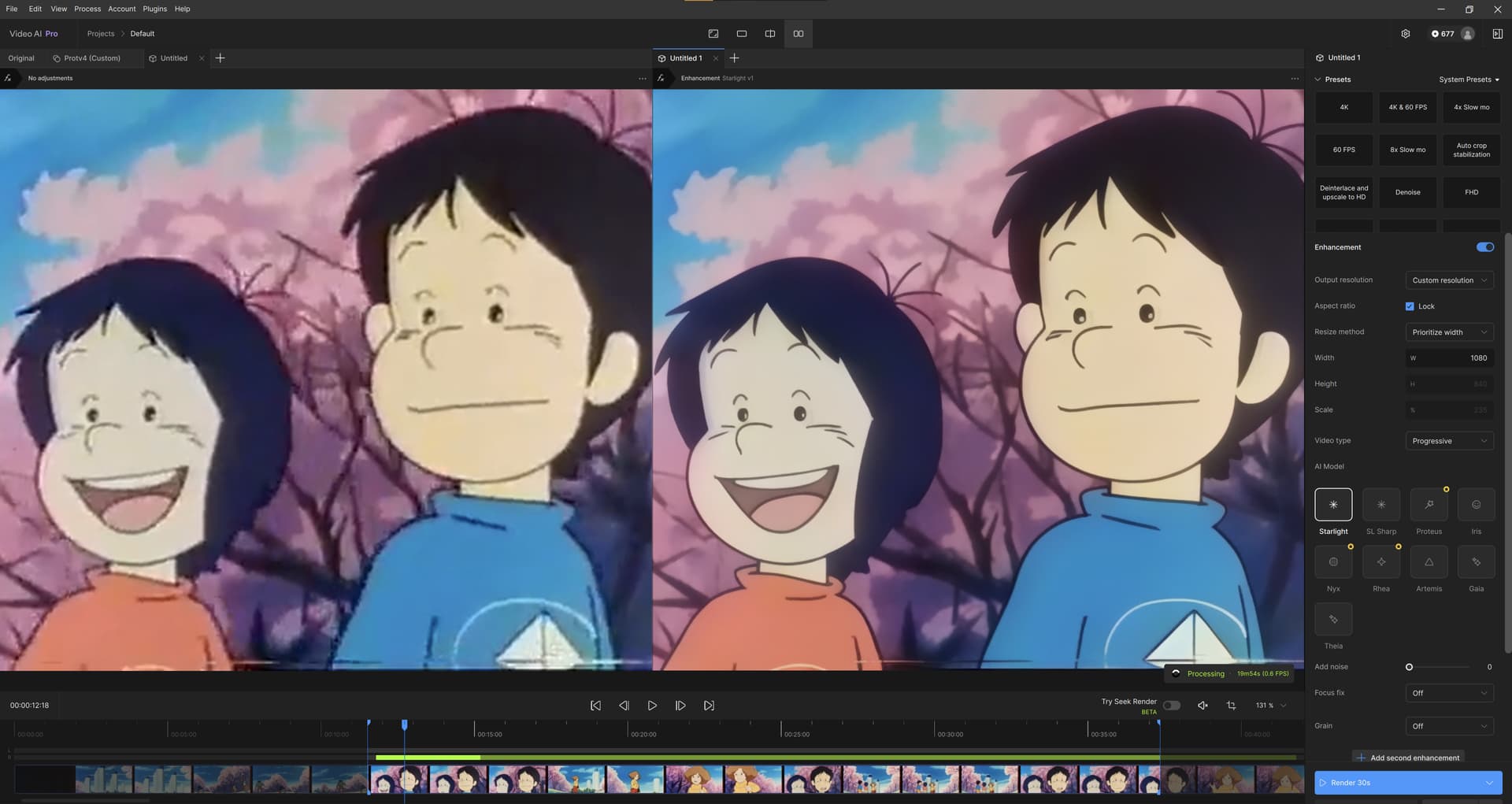Click Add second enhancement
This screenshot has width=1512, height=804.
pos(1407,758)
